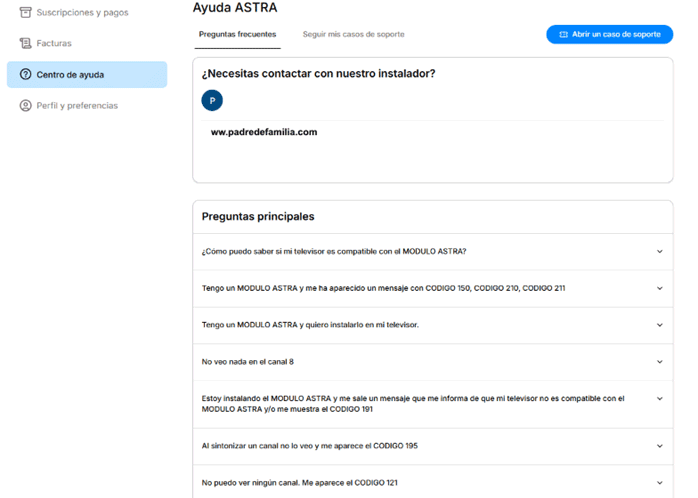Click the Facturas invoice icon
The height and width of the screenshot is (498, 698).
[26, 43]
